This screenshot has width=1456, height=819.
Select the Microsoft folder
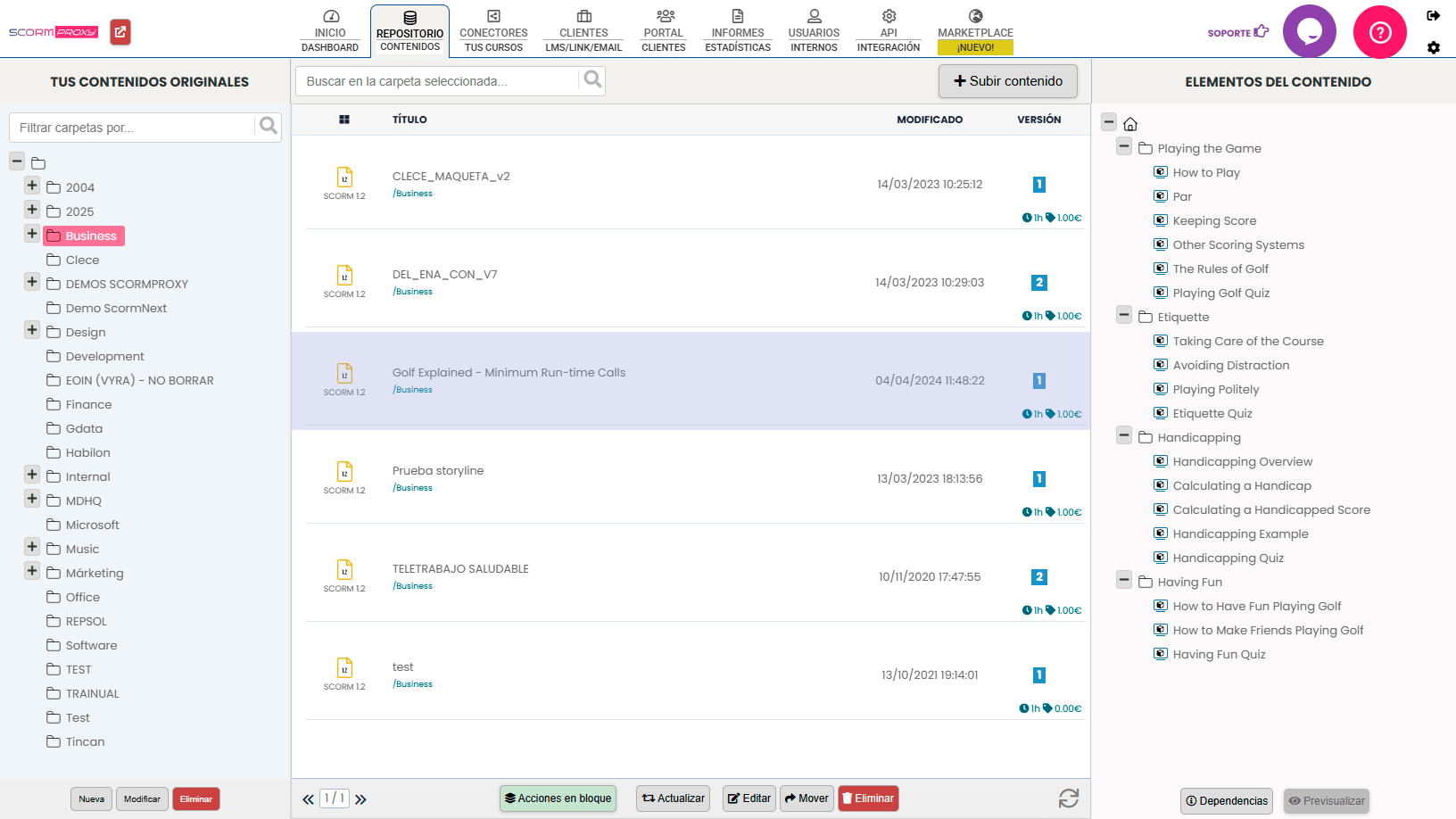(x=92, y=525)
